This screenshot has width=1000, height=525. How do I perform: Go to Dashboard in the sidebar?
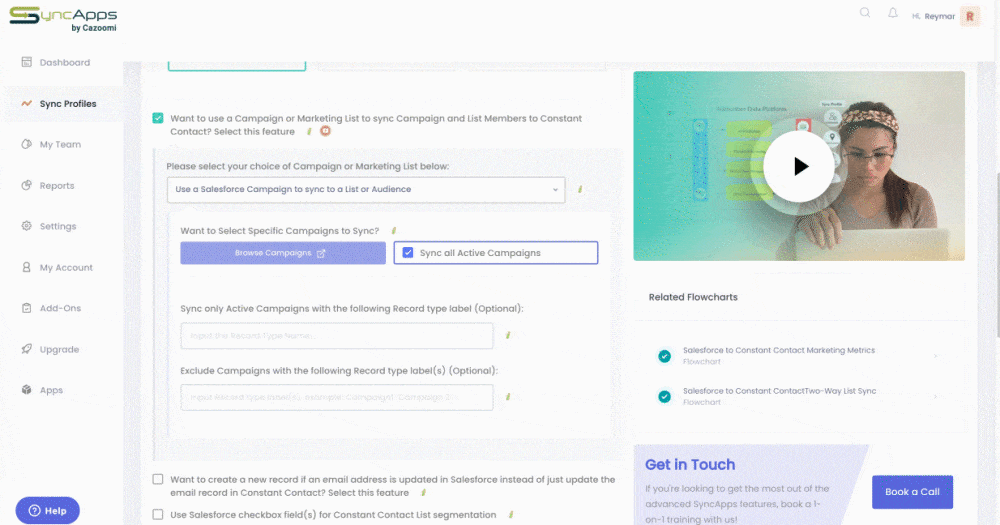click(x=64, y=63)
